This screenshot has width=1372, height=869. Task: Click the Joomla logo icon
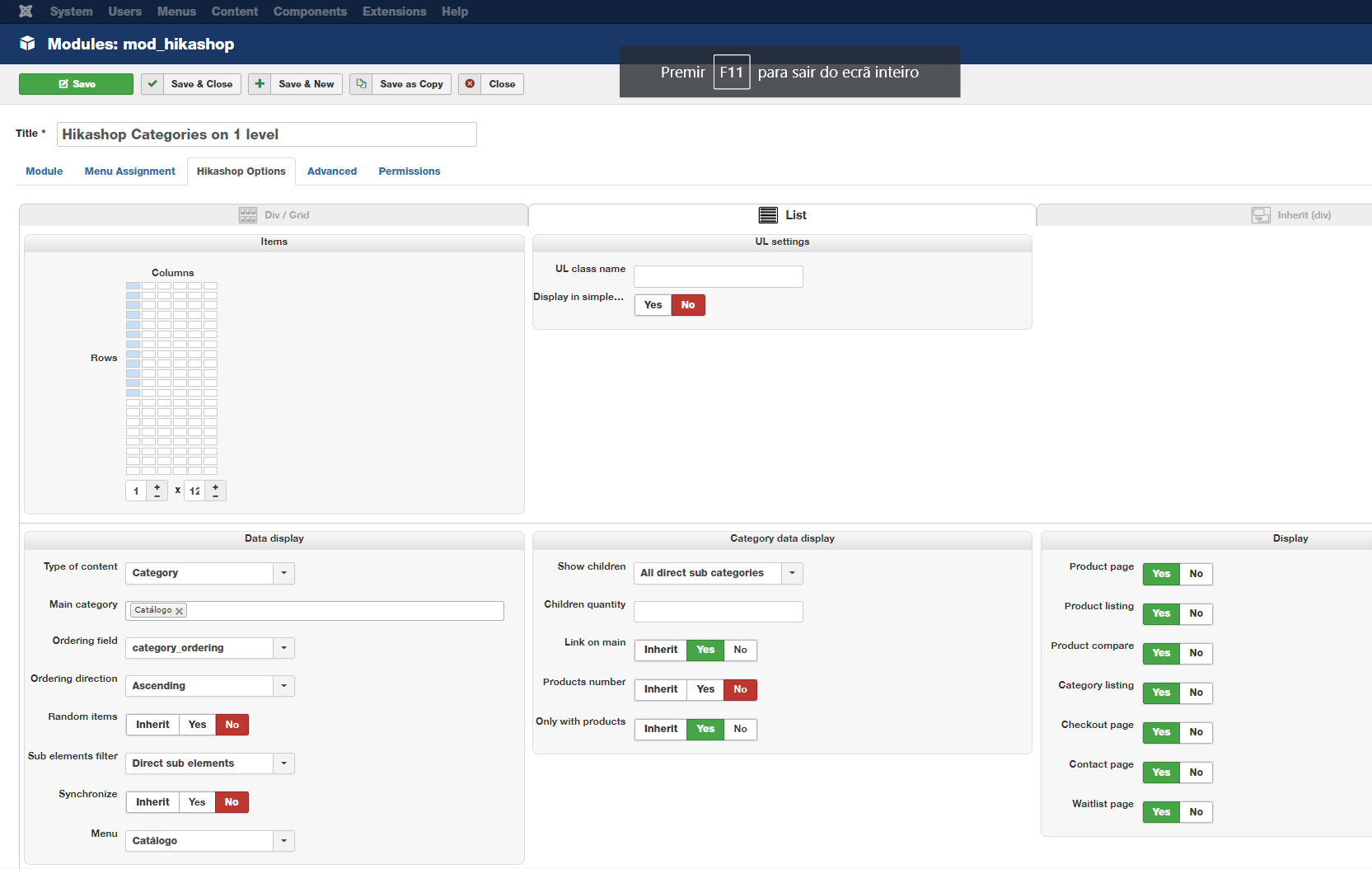coord(26,12)
